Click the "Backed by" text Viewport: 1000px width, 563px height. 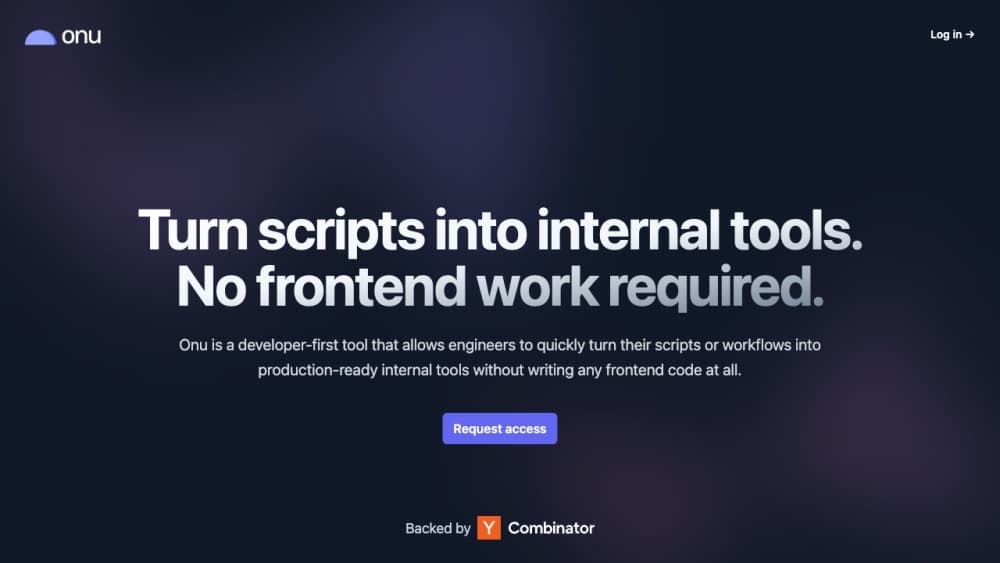pyautogui.click(x=438, y=528)
